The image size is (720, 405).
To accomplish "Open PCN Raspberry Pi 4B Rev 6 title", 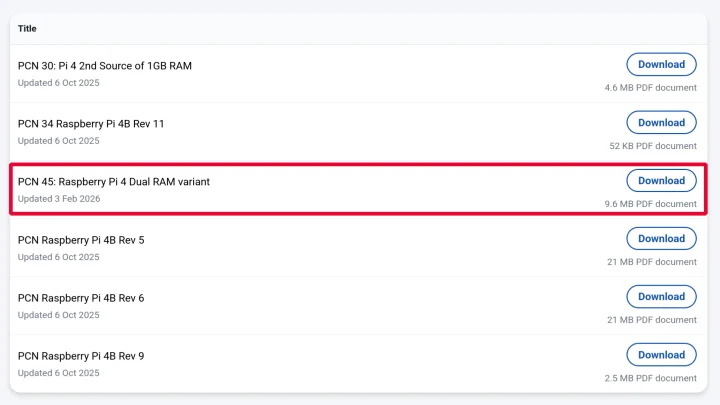I will pyautogui.click(x=81, y=298).
